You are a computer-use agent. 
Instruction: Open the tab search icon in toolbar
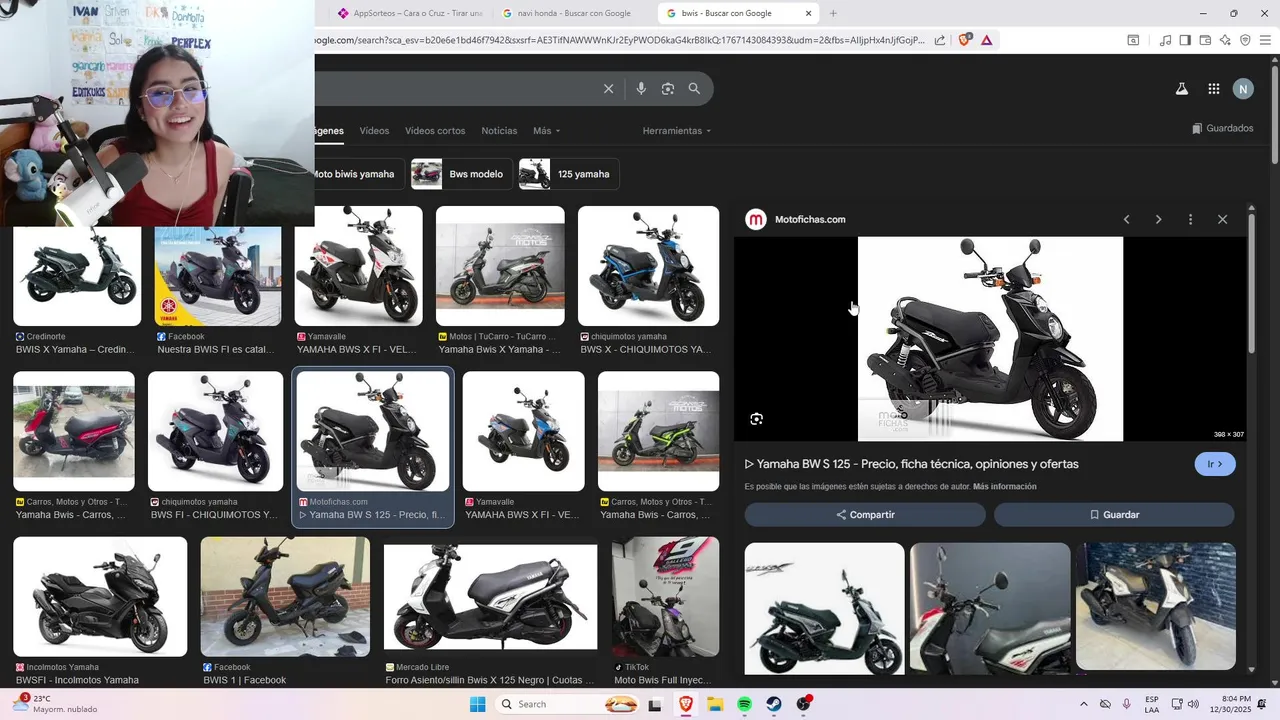tap(1133, 40)
